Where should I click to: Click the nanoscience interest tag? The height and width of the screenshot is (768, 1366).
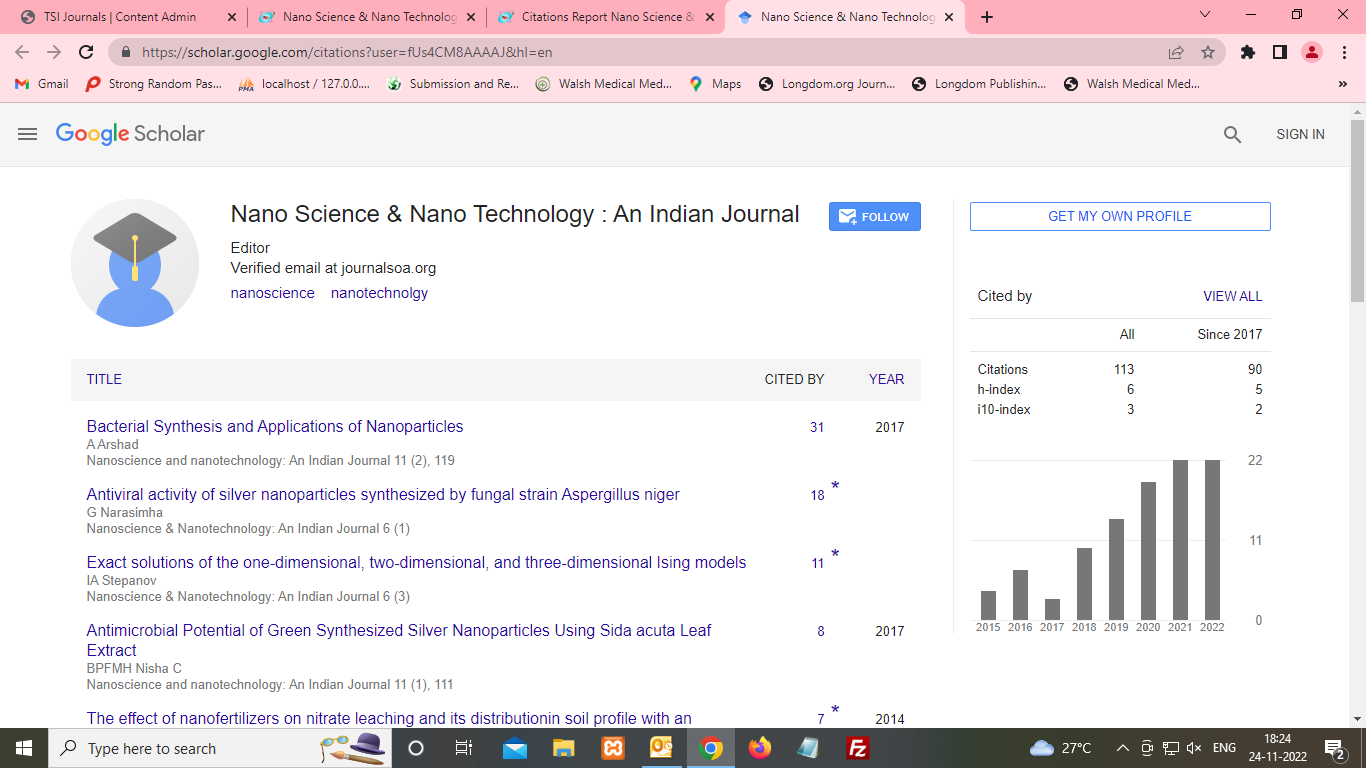click(x=272, y=293)
